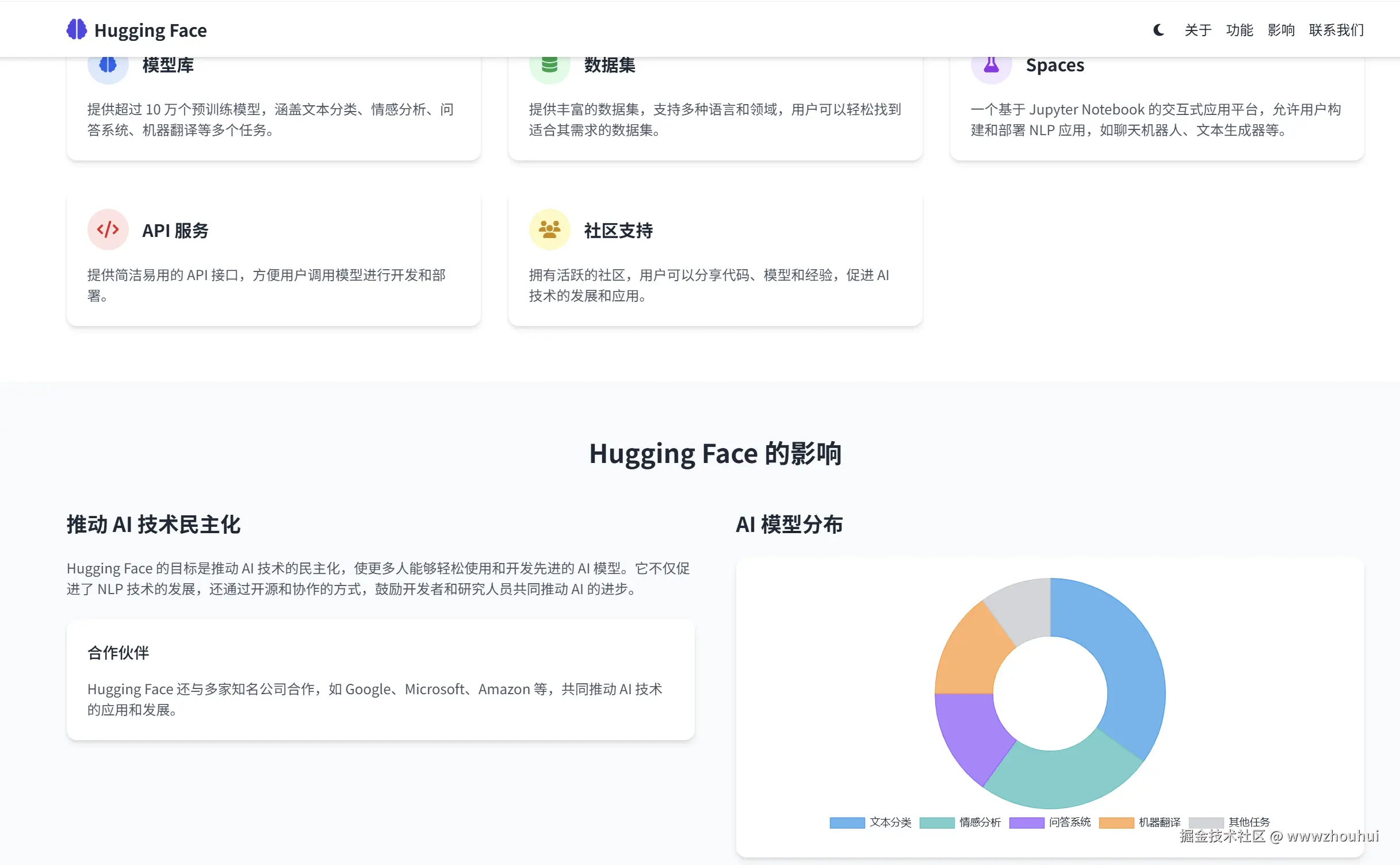Viewport: 1400px width, 865px height.
Task: Click the 机器翻译 legend label
Action: click(x=1160, y=822)
